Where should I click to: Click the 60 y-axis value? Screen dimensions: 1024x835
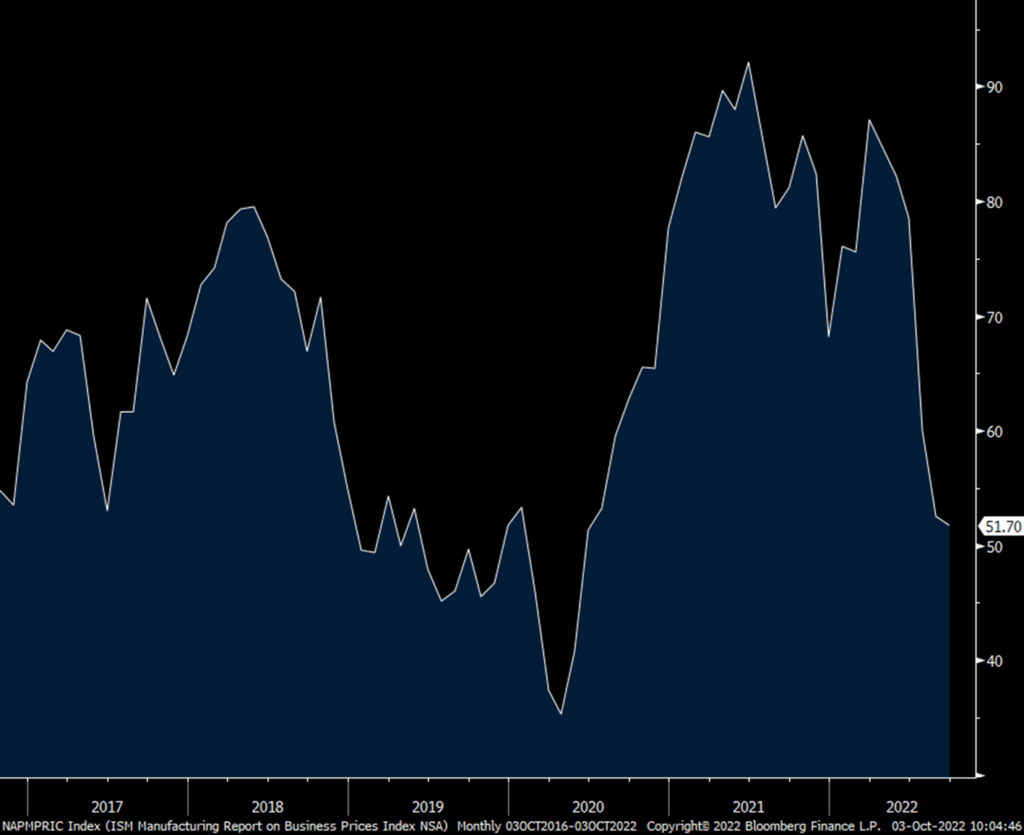point(994,432)
